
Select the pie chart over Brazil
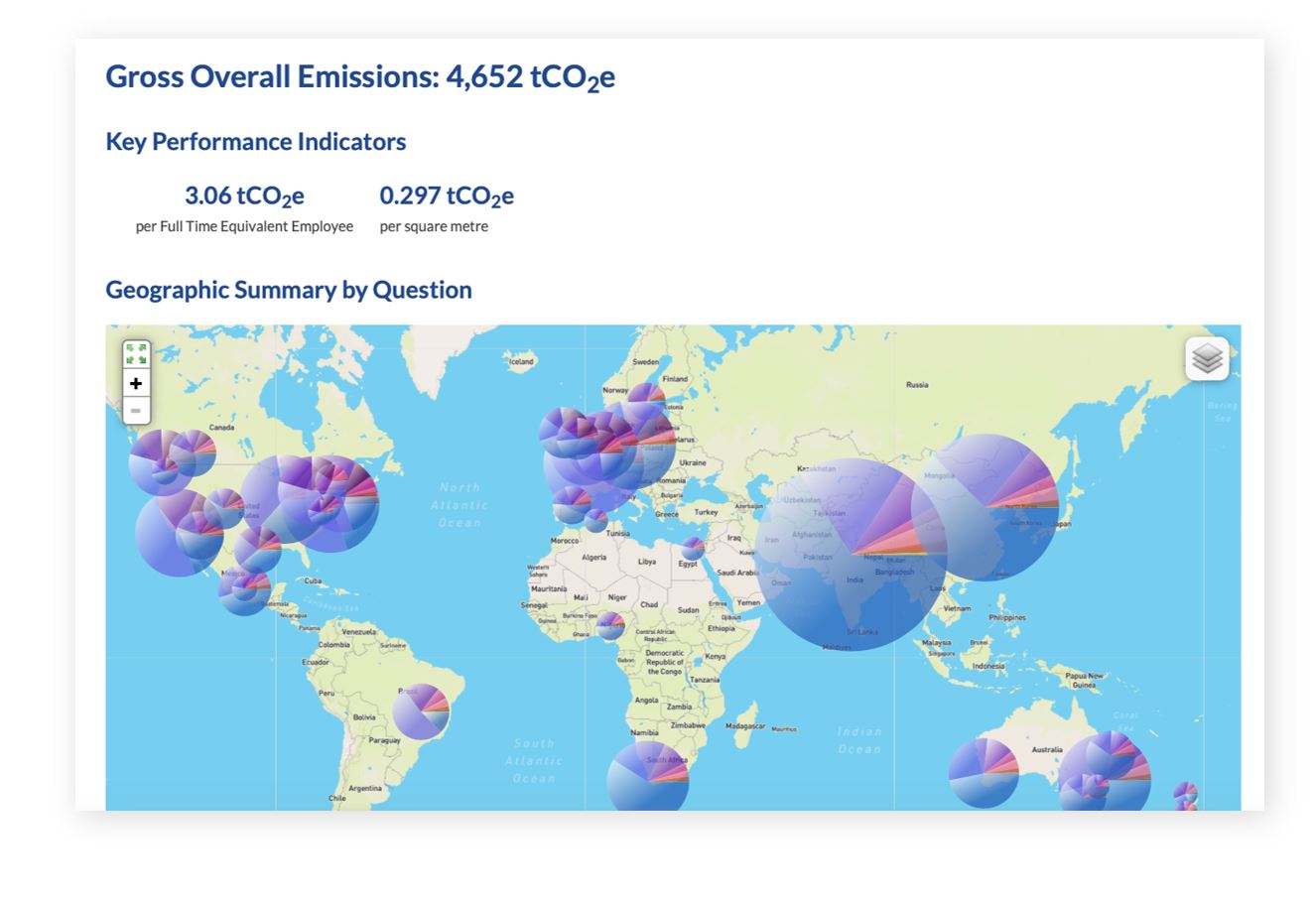coord(421,711)
